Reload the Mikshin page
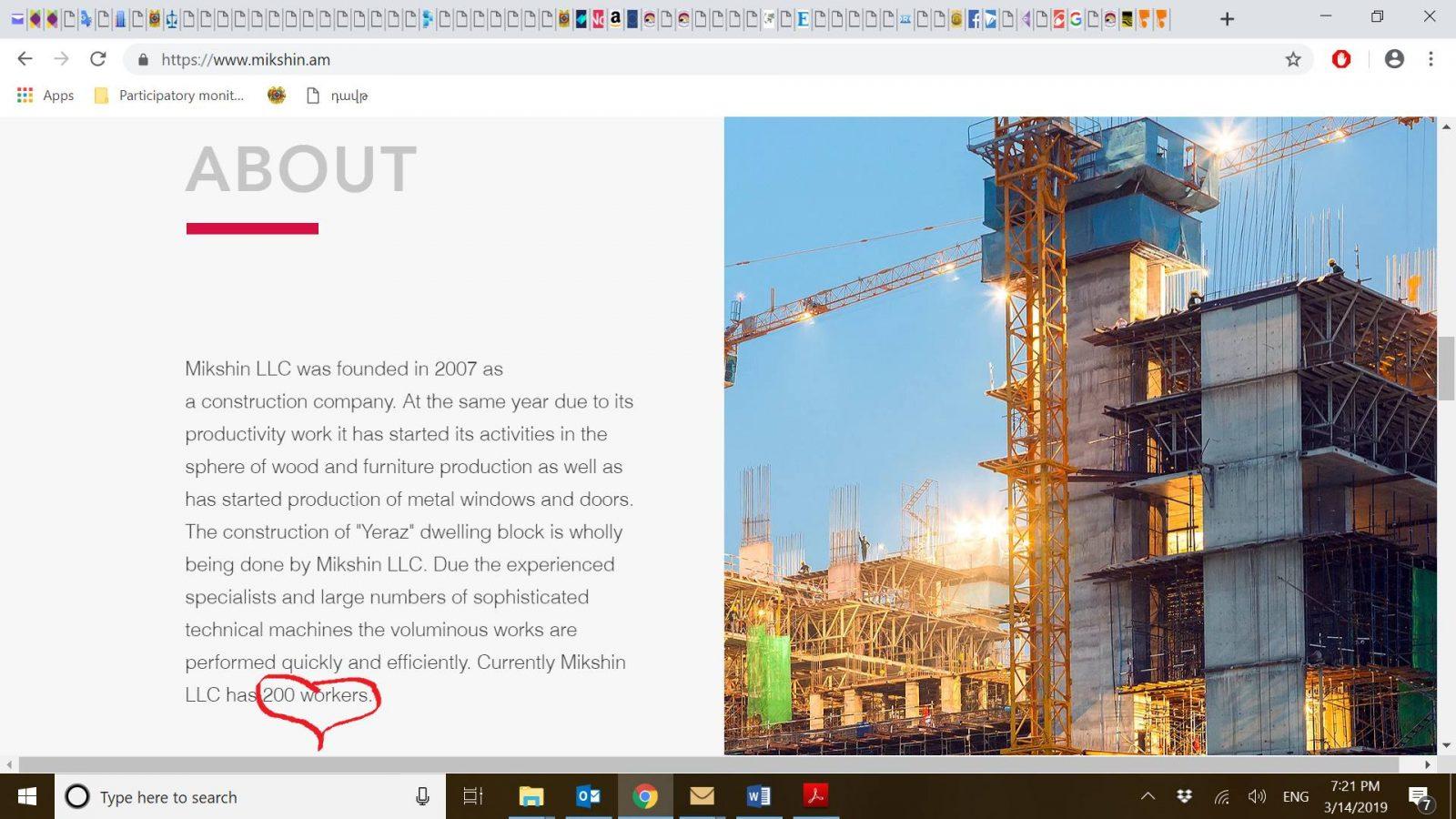This screenshot has width=1456, height=819. coord(98,59)
